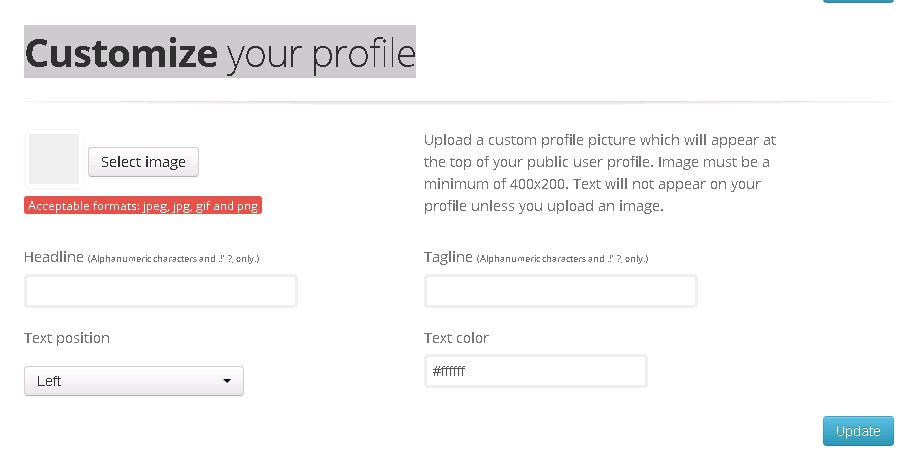Click the Text position label
Viewport: 903px width, 465px height.
pos(67,338)
